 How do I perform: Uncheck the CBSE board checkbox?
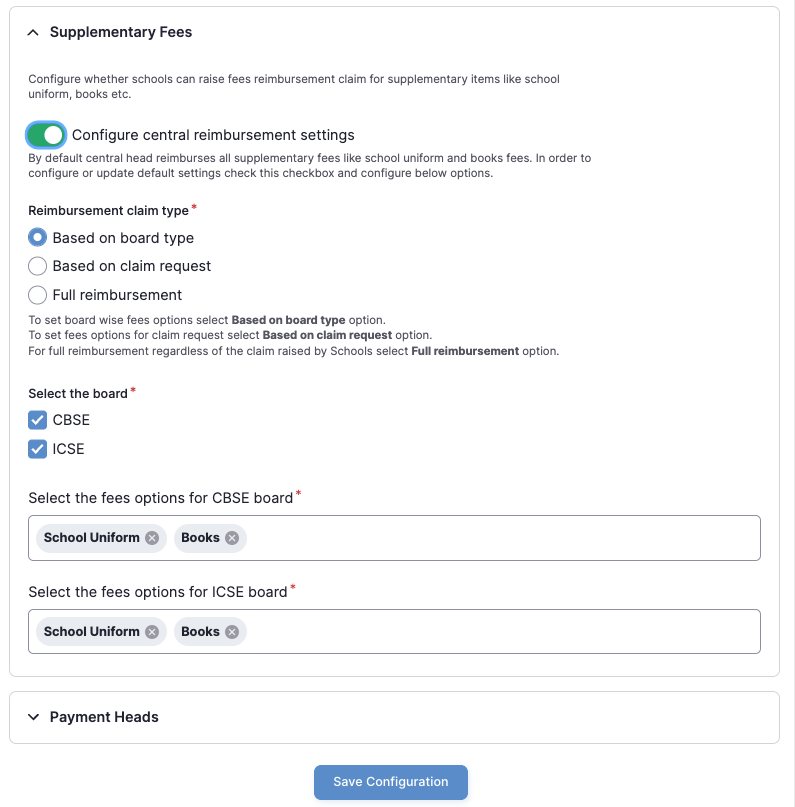pyautogui.click(x=37, y=420)
